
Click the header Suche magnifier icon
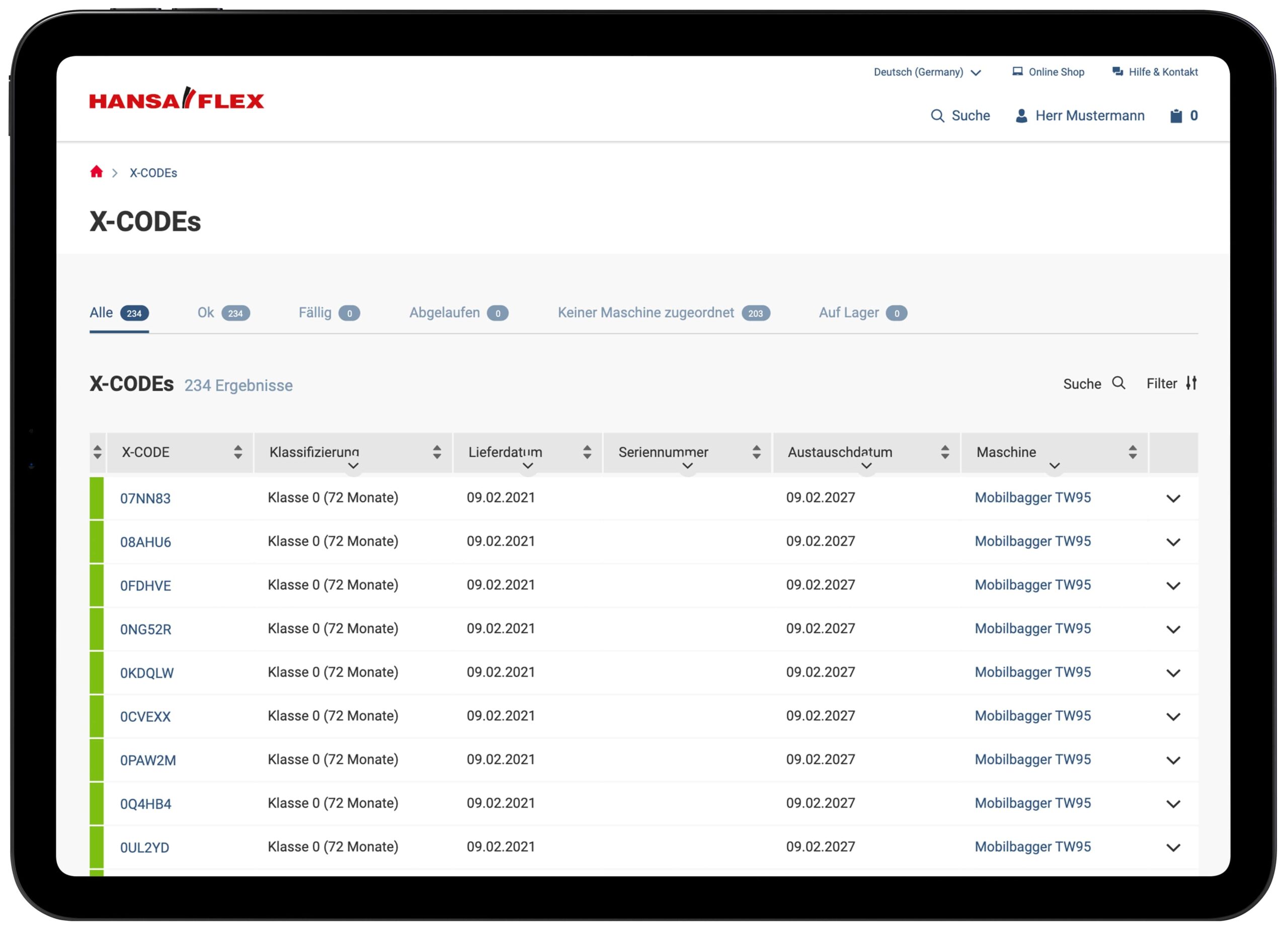(938, 116)
